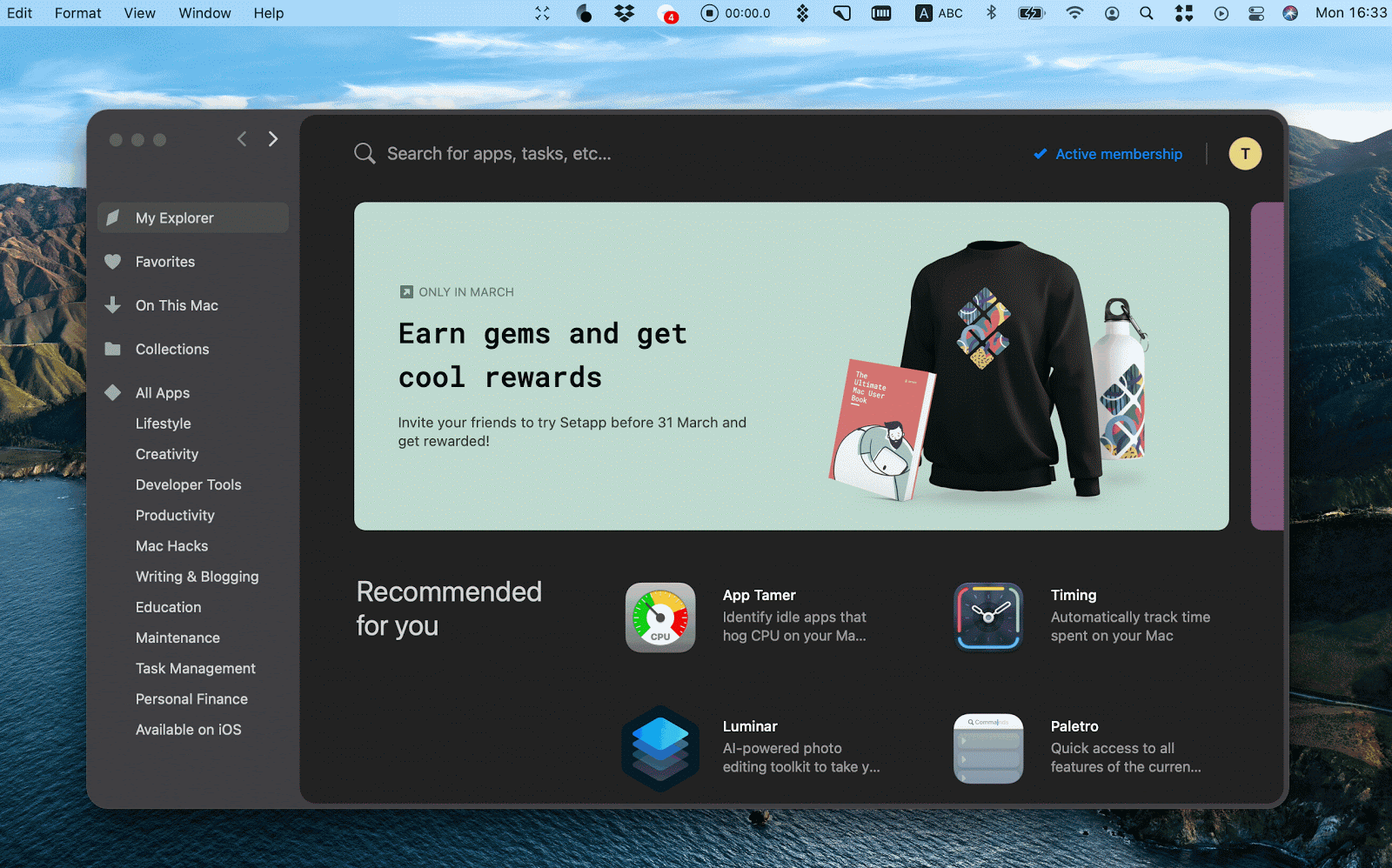Click the App Tamer title
Viewport: 1392px width, 868px height.
(760, 595)
